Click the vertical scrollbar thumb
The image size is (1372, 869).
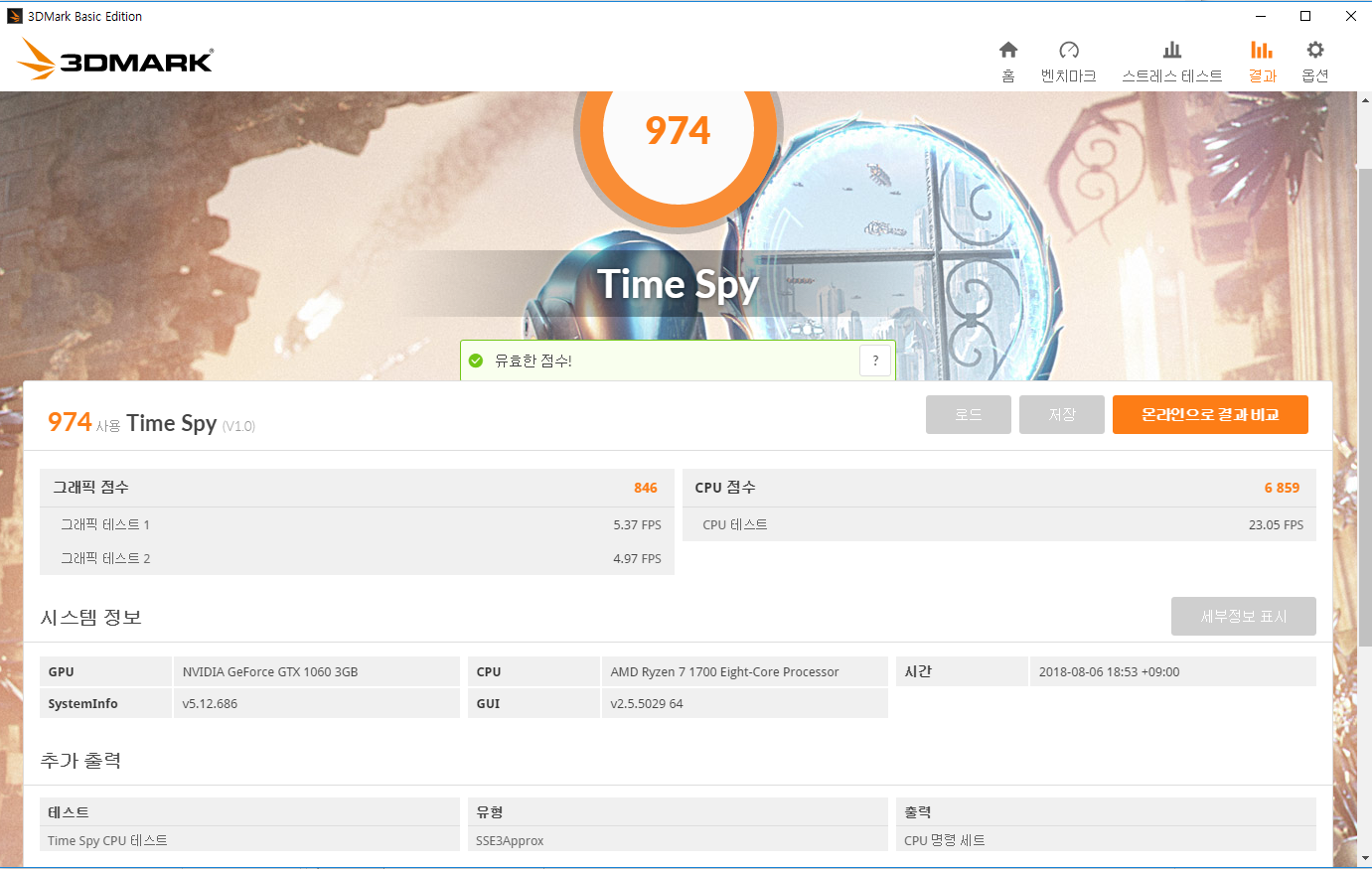click(x=1364, y=407)
